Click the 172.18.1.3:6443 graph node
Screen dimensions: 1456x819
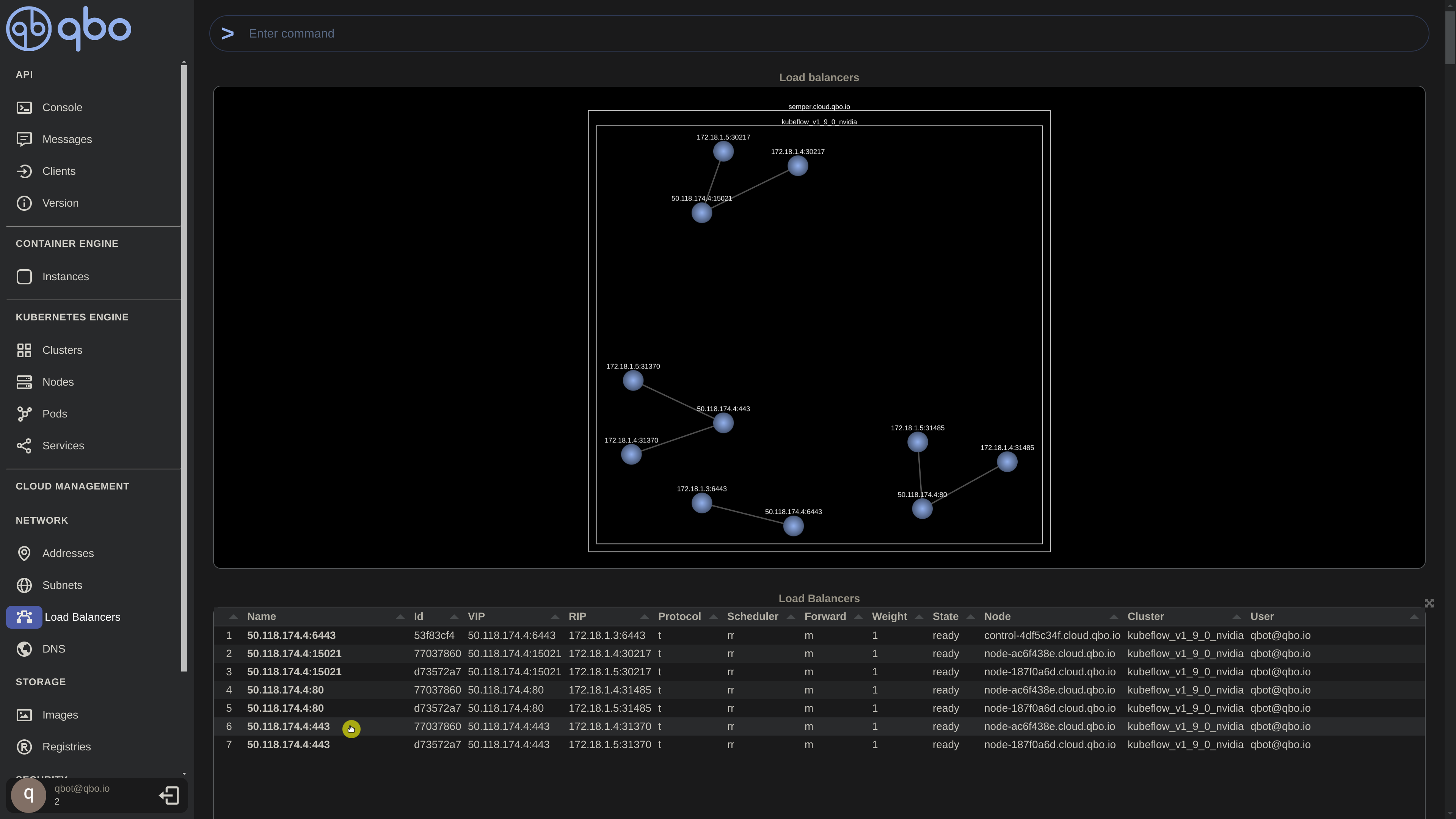pyautogui.click(x=701, y=503)
